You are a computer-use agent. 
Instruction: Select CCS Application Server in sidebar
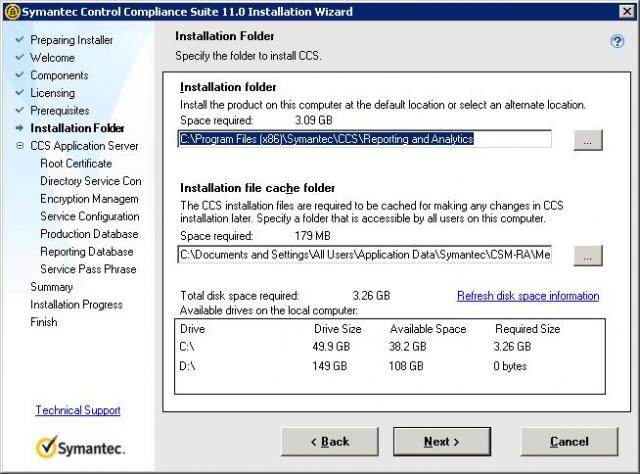[84, 146]
